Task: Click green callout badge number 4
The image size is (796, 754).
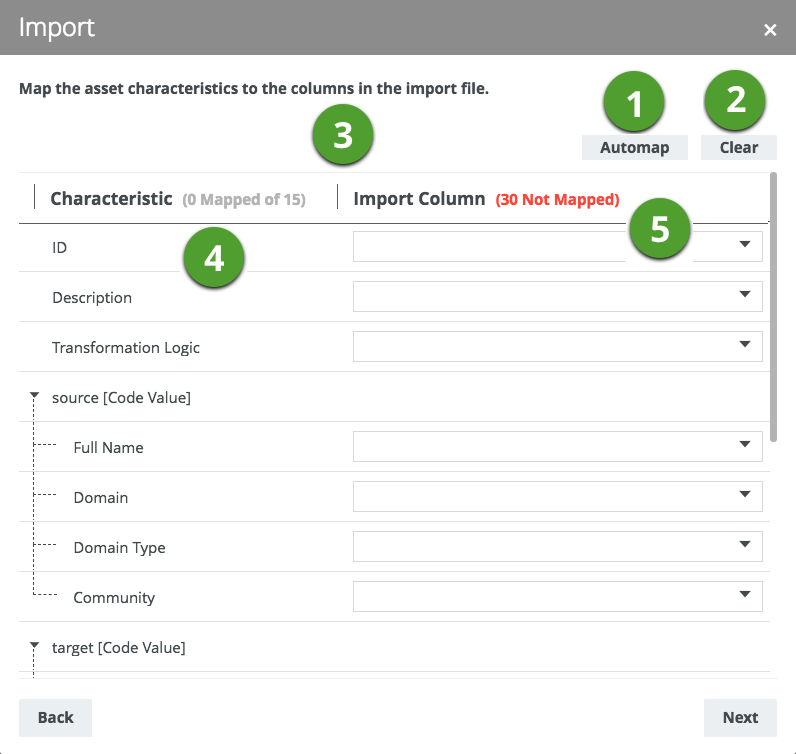Action: 214,258
